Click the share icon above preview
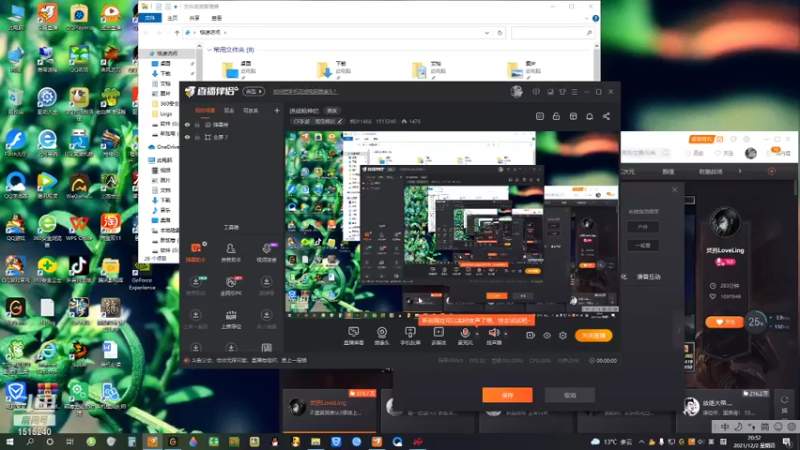 (606, 116)
